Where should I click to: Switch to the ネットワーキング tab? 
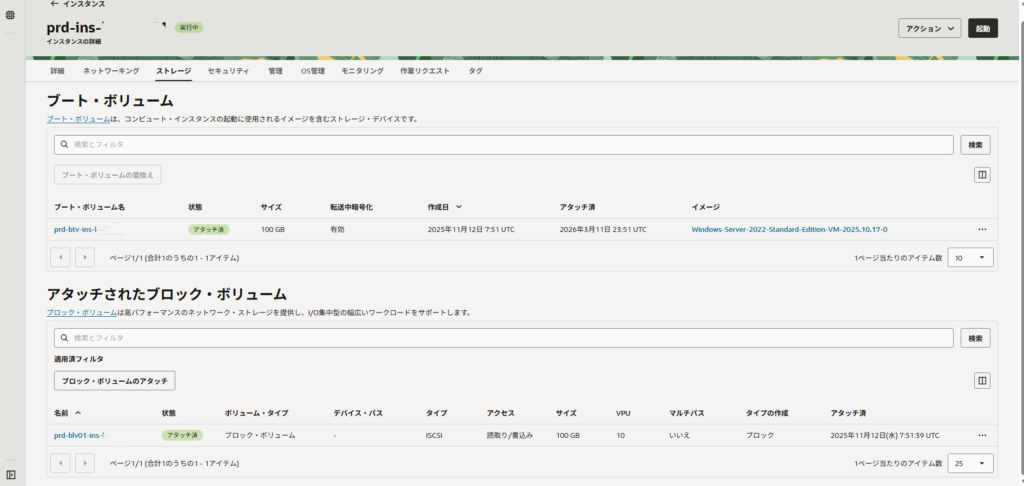[x=110, y=71]
